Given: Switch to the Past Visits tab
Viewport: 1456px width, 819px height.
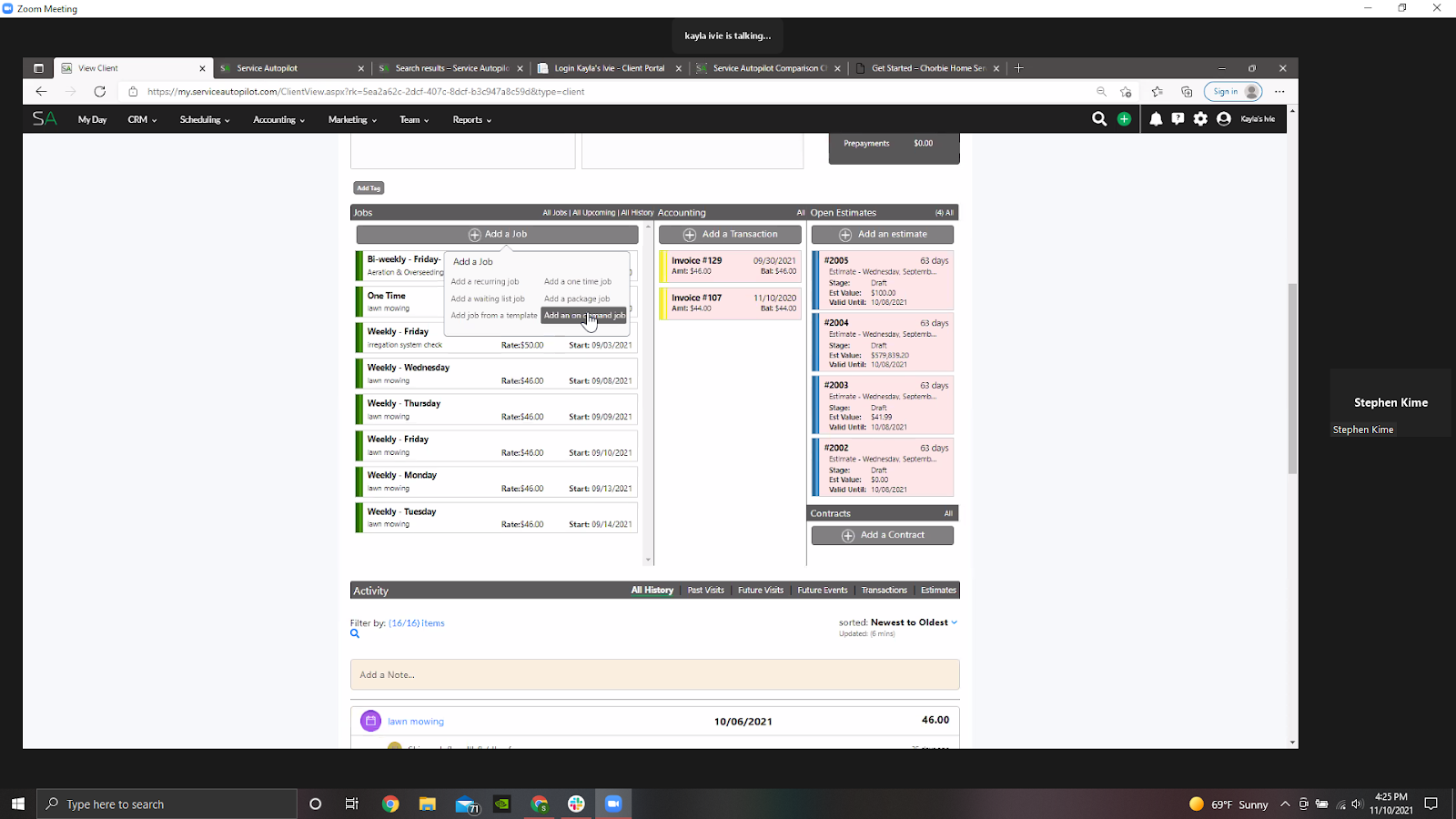Looking at the screenshot, I should coord(706,591).
